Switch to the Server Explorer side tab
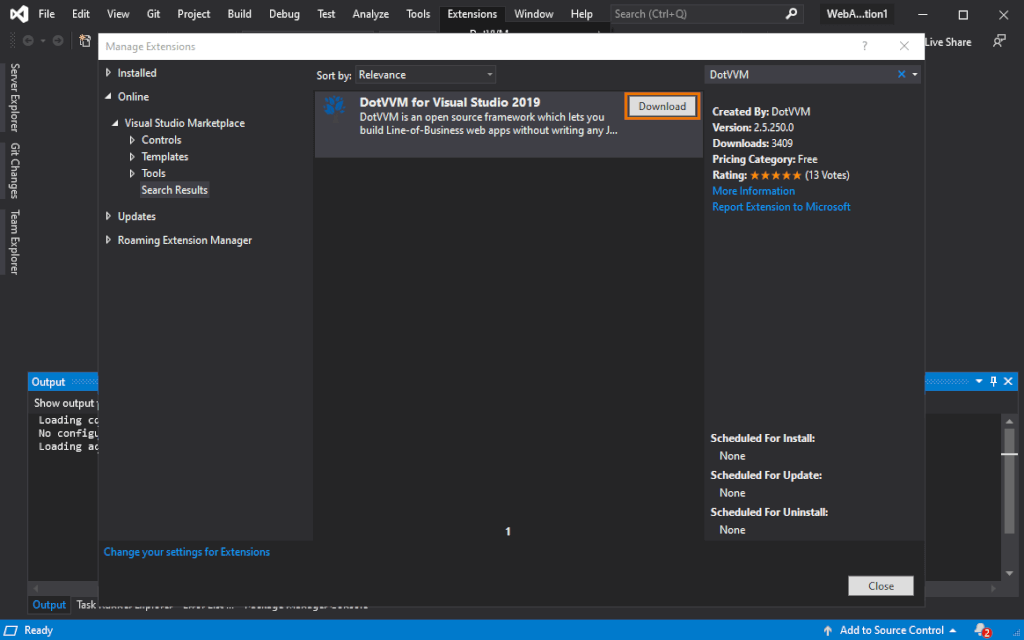Viewport: 1024px width, 640px height. click(x=14, y=97)
